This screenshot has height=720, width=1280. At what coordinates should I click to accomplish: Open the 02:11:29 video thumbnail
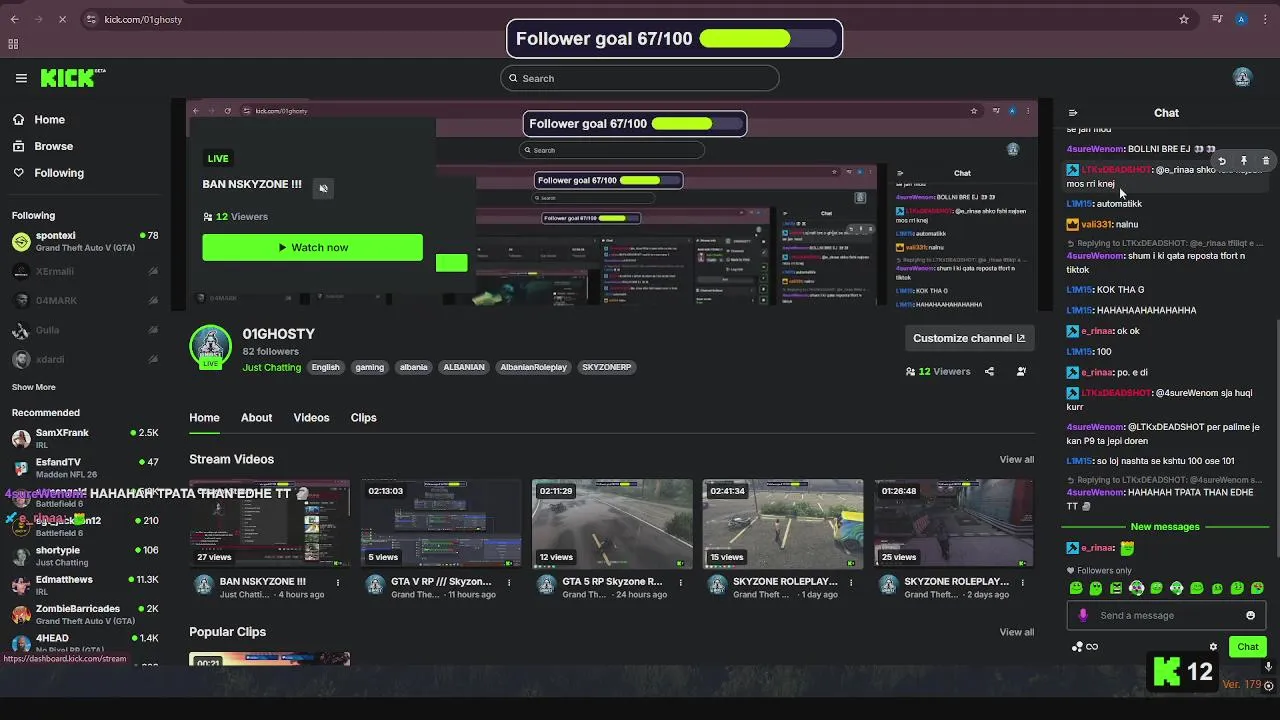tap(612, 523)
